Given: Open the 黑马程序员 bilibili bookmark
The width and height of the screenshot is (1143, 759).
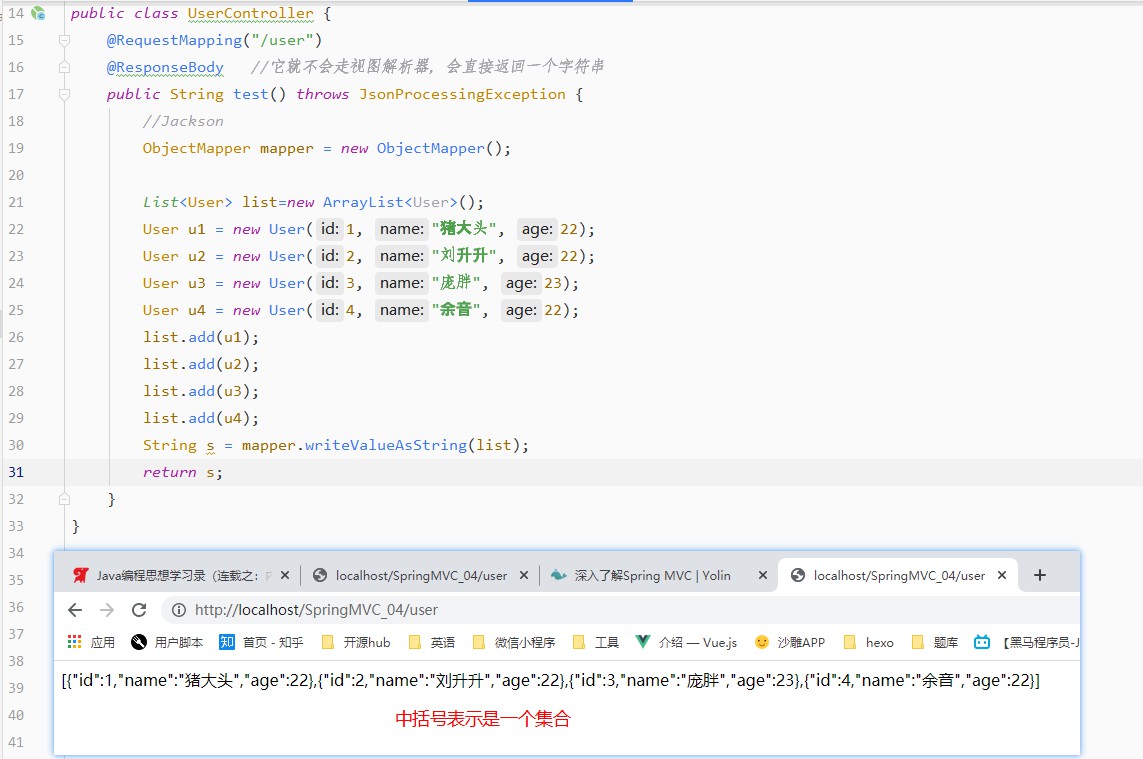Looking at the screenshot, I should pyautogui.click(x=1026, y=642).
